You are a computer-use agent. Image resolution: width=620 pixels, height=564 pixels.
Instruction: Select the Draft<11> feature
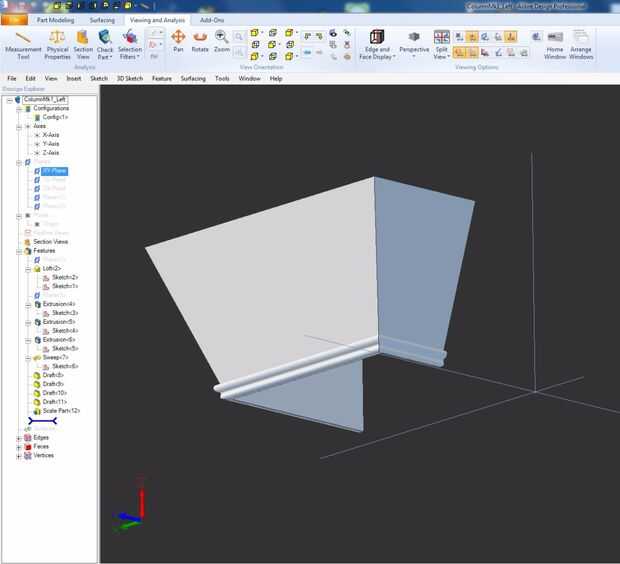pos(55,402)
